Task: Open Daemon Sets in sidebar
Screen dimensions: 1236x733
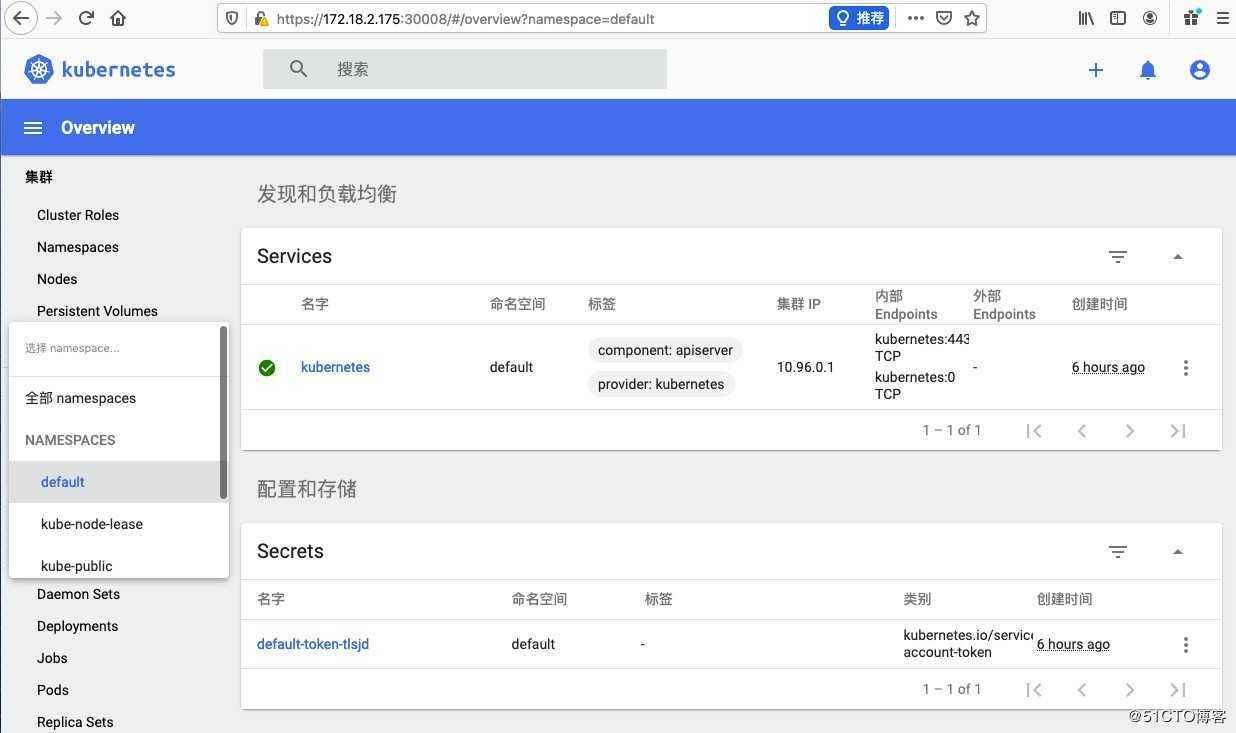Action: click(x=78, y=594)
